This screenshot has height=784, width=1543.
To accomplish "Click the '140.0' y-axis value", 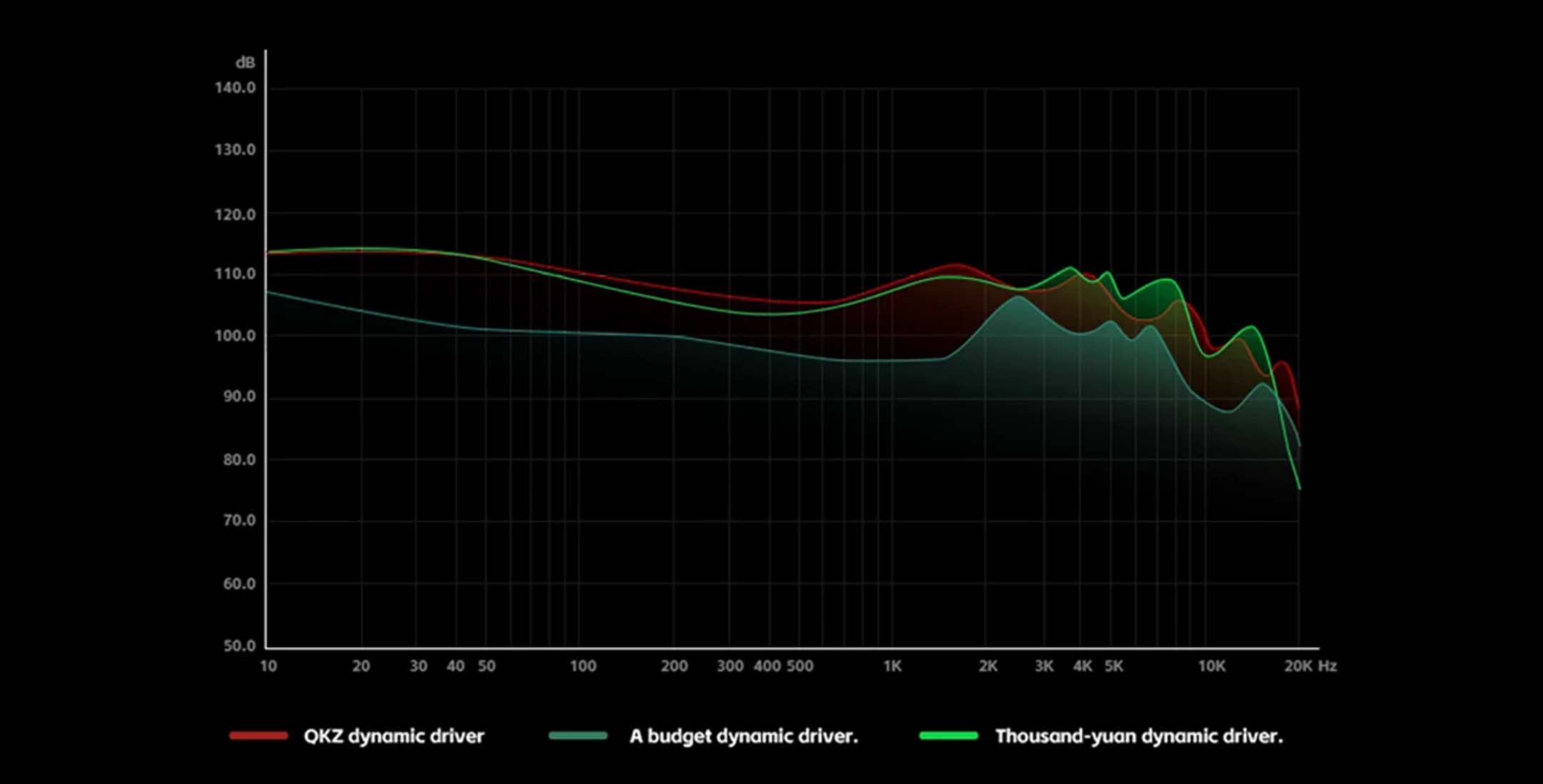I will click(235, 88).
